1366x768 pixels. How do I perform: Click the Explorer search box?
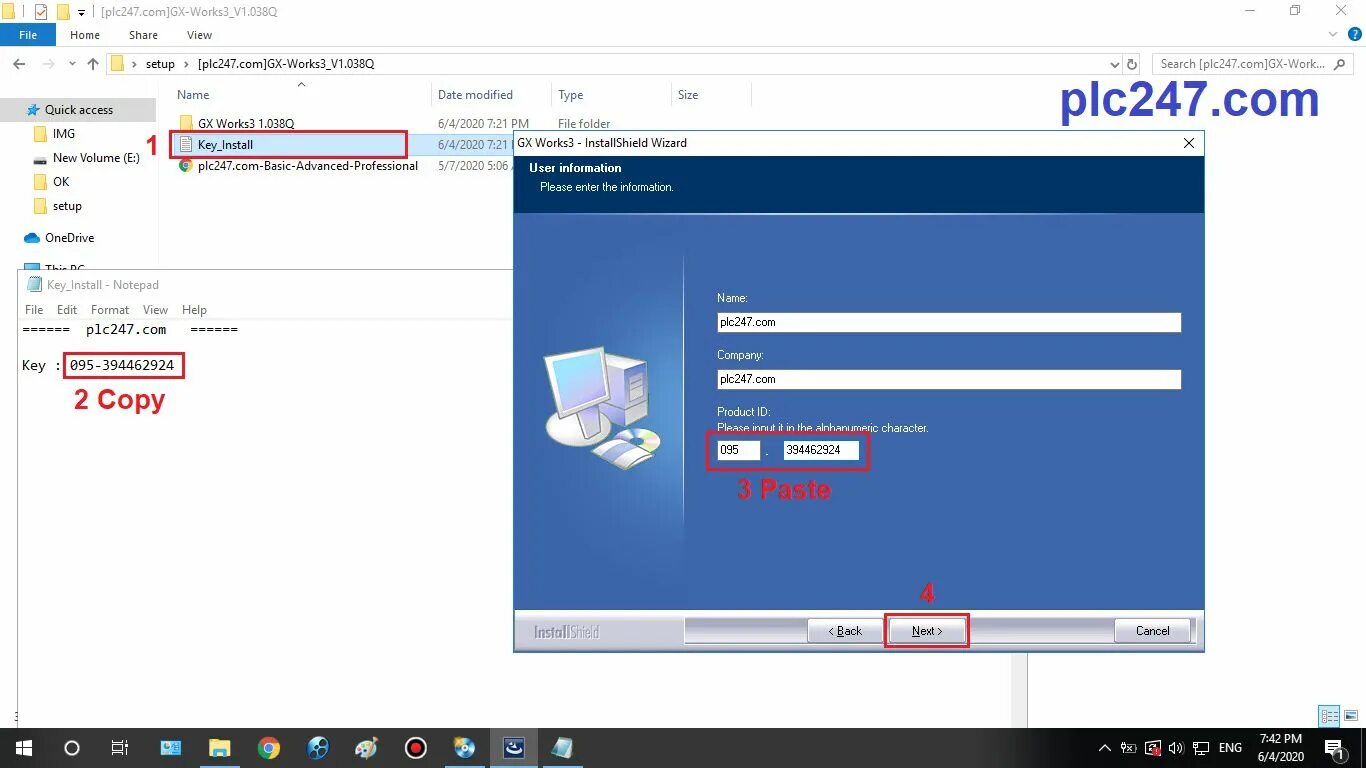1253,64
